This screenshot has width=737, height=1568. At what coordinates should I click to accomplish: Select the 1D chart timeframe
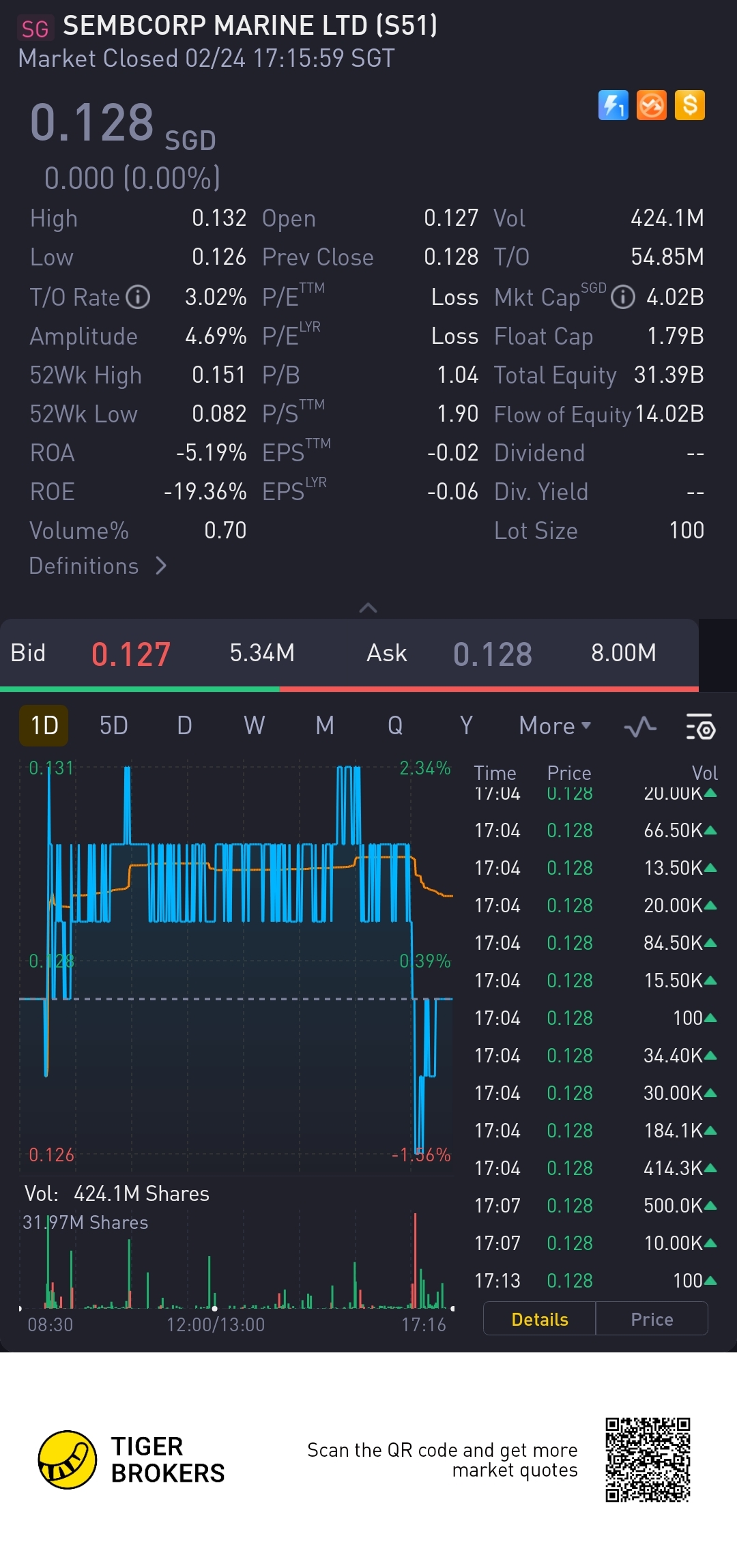coord(44,725)
